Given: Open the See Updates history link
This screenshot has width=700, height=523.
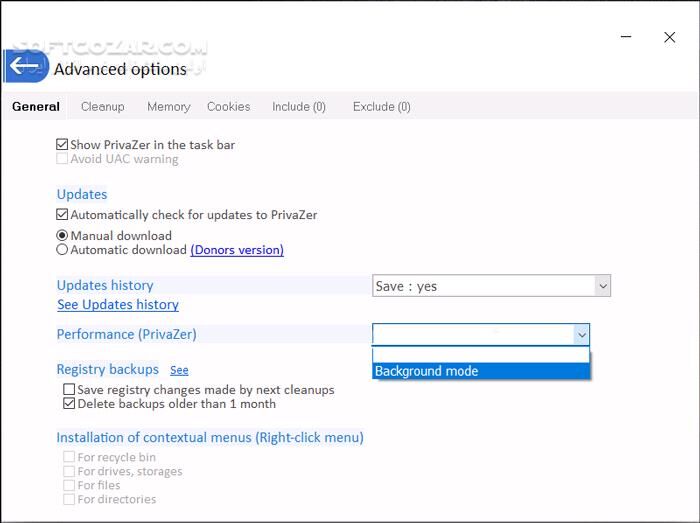Looking at the screenshot, I should click(118, 305).
